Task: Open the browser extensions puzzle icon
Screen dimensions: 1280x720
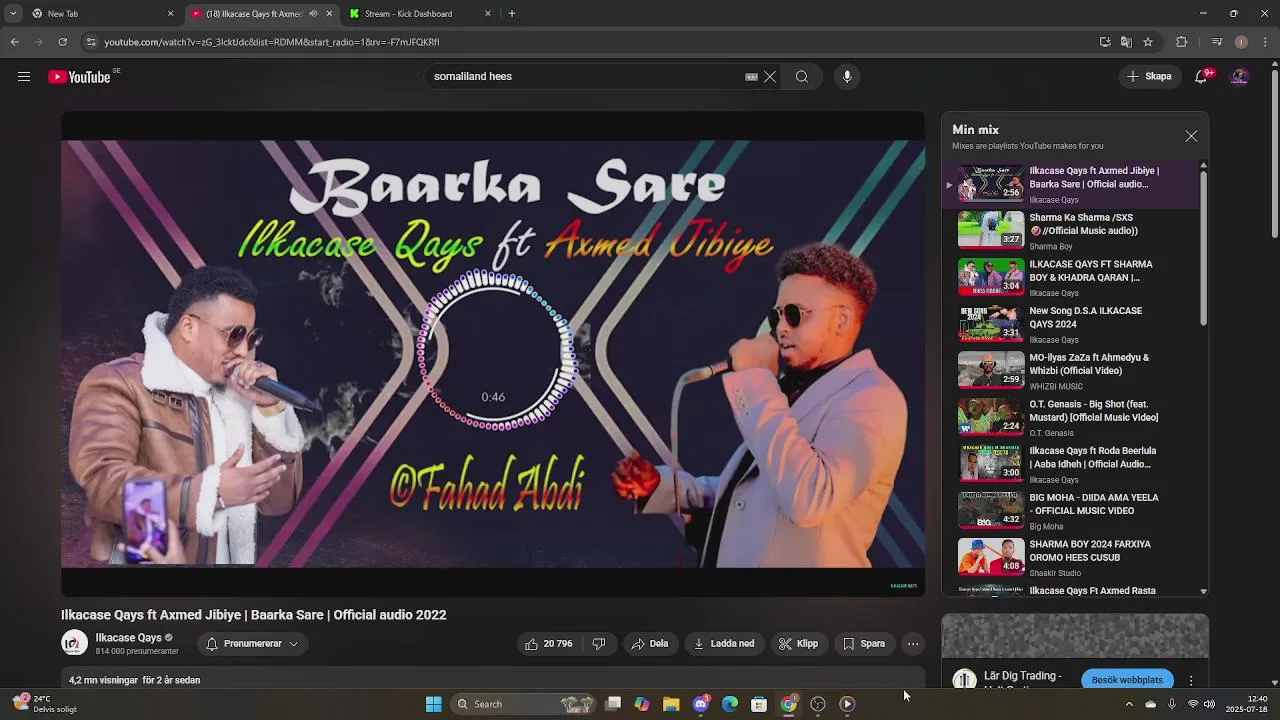Action: tap(1181, 42)
